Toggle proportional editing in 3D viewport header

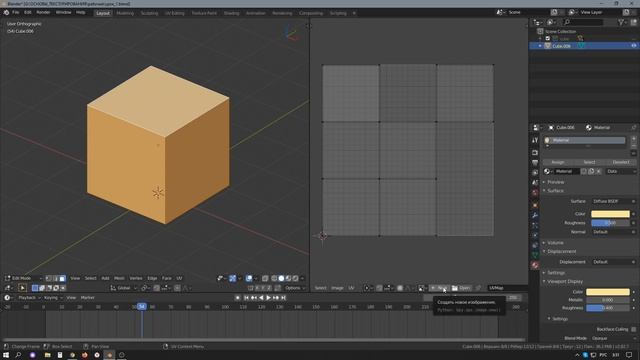pyautogui.click(x=178, y=288)
